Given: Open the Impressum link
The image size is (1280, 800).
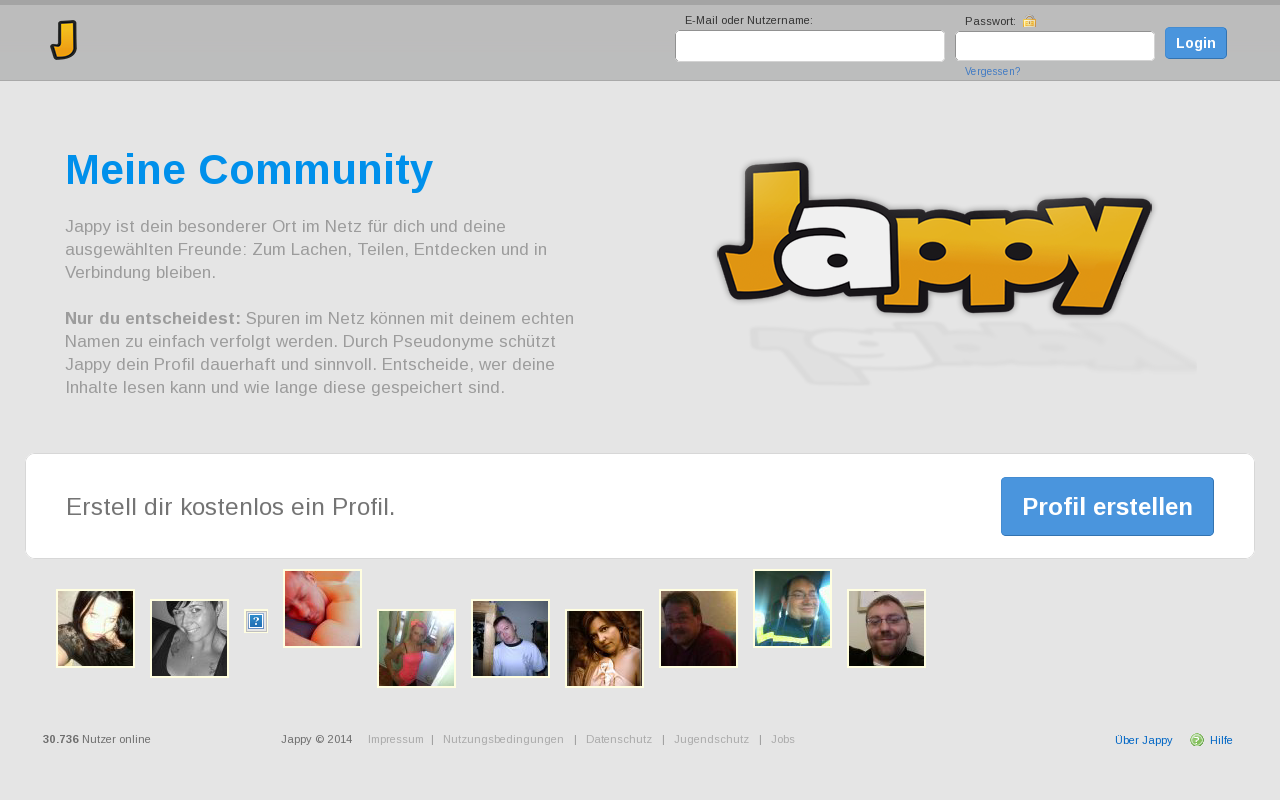Looking at the screenshot, I should pyautogui.click(x=396, y=739).
